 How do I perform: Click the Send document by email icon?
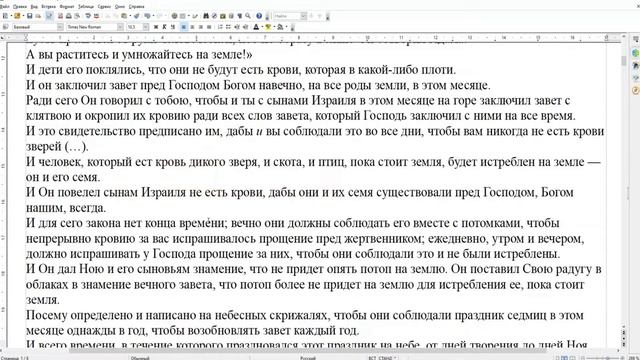point(38,16)
